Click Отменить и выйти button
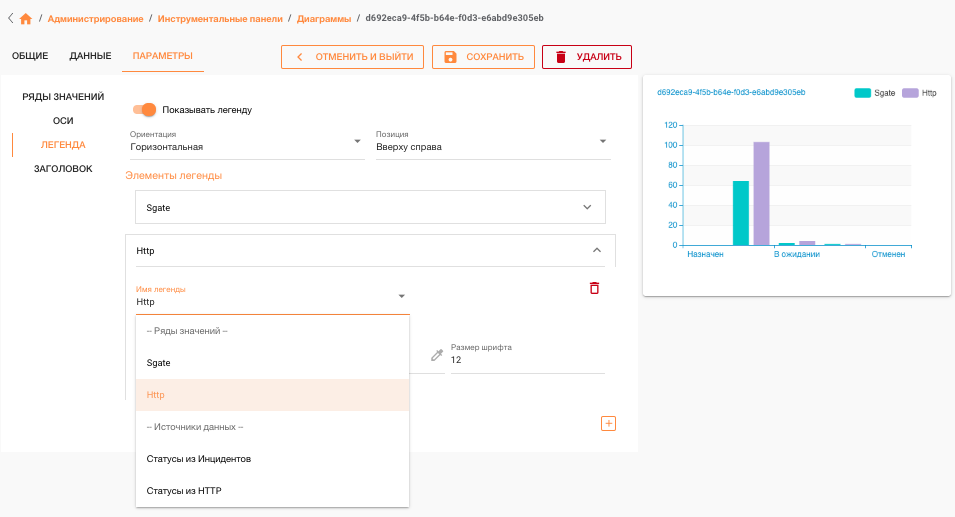 [x=352, y=57]
